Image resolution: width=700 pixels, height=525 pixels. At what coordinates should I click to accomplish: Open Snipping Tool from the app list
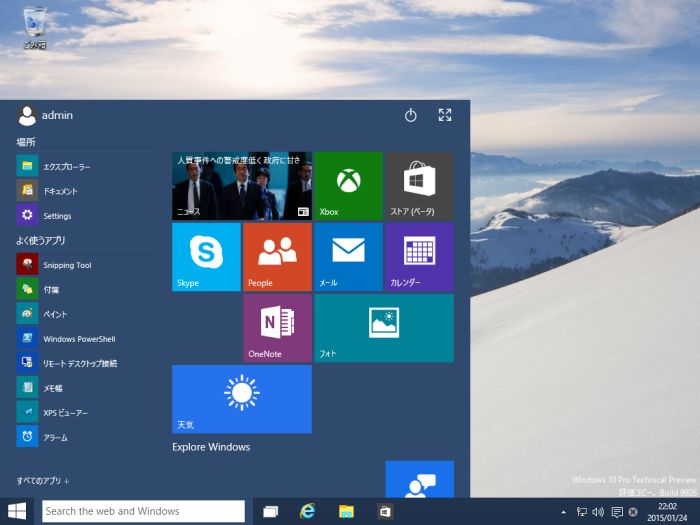pos(66,265)
